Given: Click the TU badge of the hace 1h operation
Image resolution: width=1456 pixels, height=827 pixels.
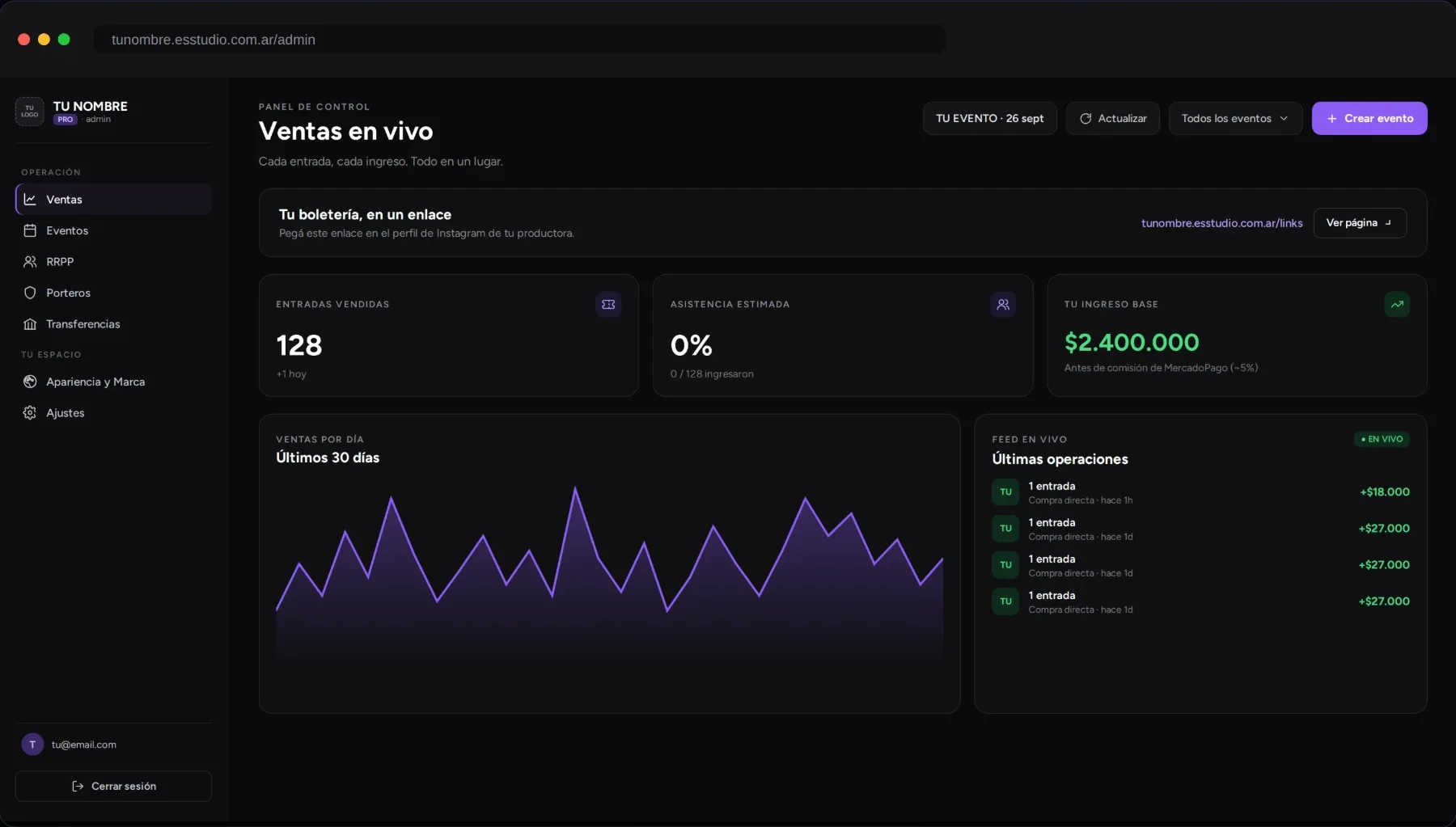Looking at the screenshot, I should click(1005, 492).
